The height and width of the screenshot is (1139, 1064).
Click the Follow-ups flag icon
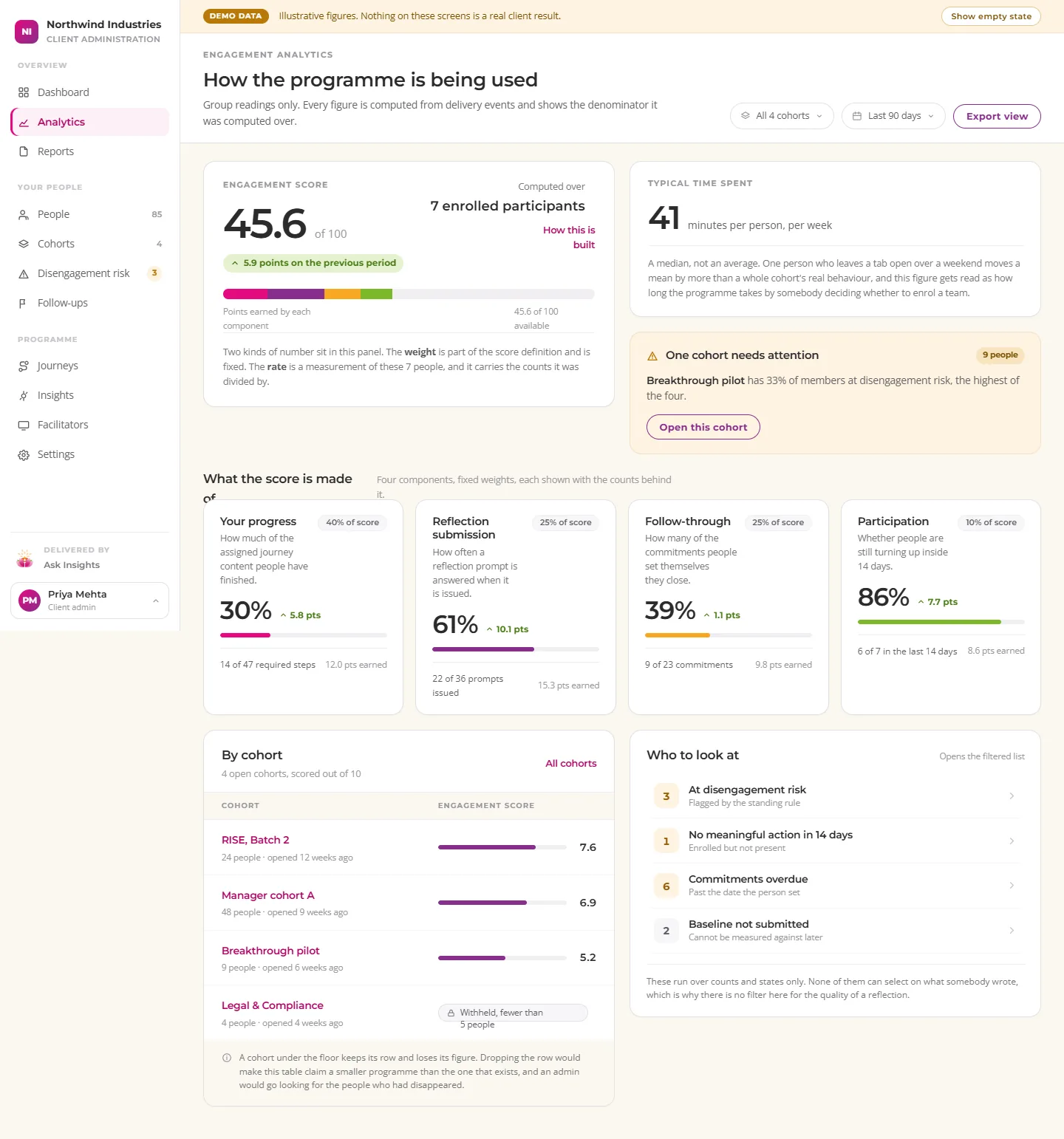click(24, 303)
